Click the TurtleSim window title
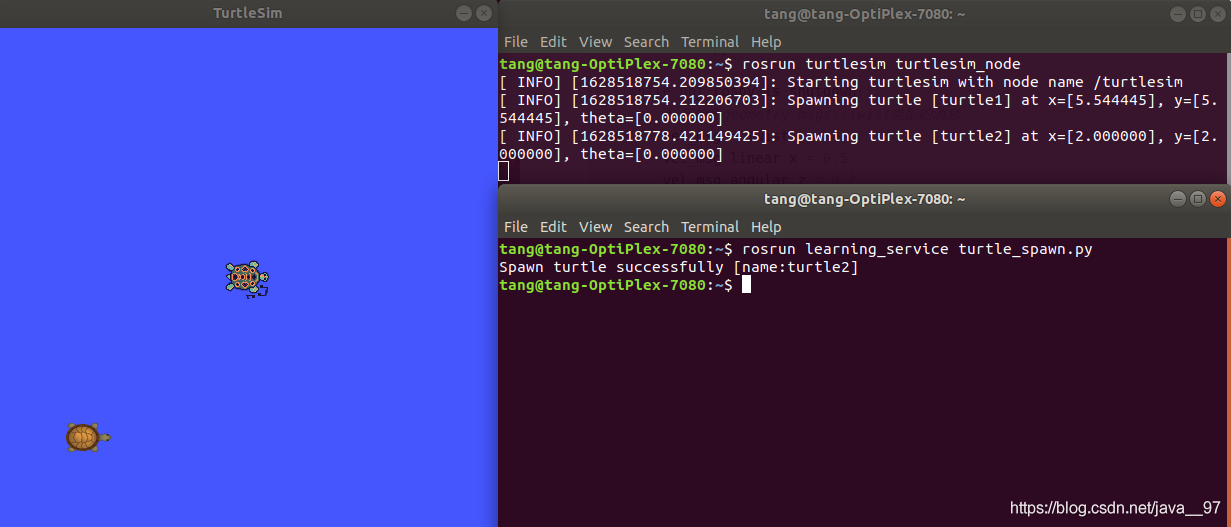Screen dimensions: 1231x527 [x=248, y=13]
